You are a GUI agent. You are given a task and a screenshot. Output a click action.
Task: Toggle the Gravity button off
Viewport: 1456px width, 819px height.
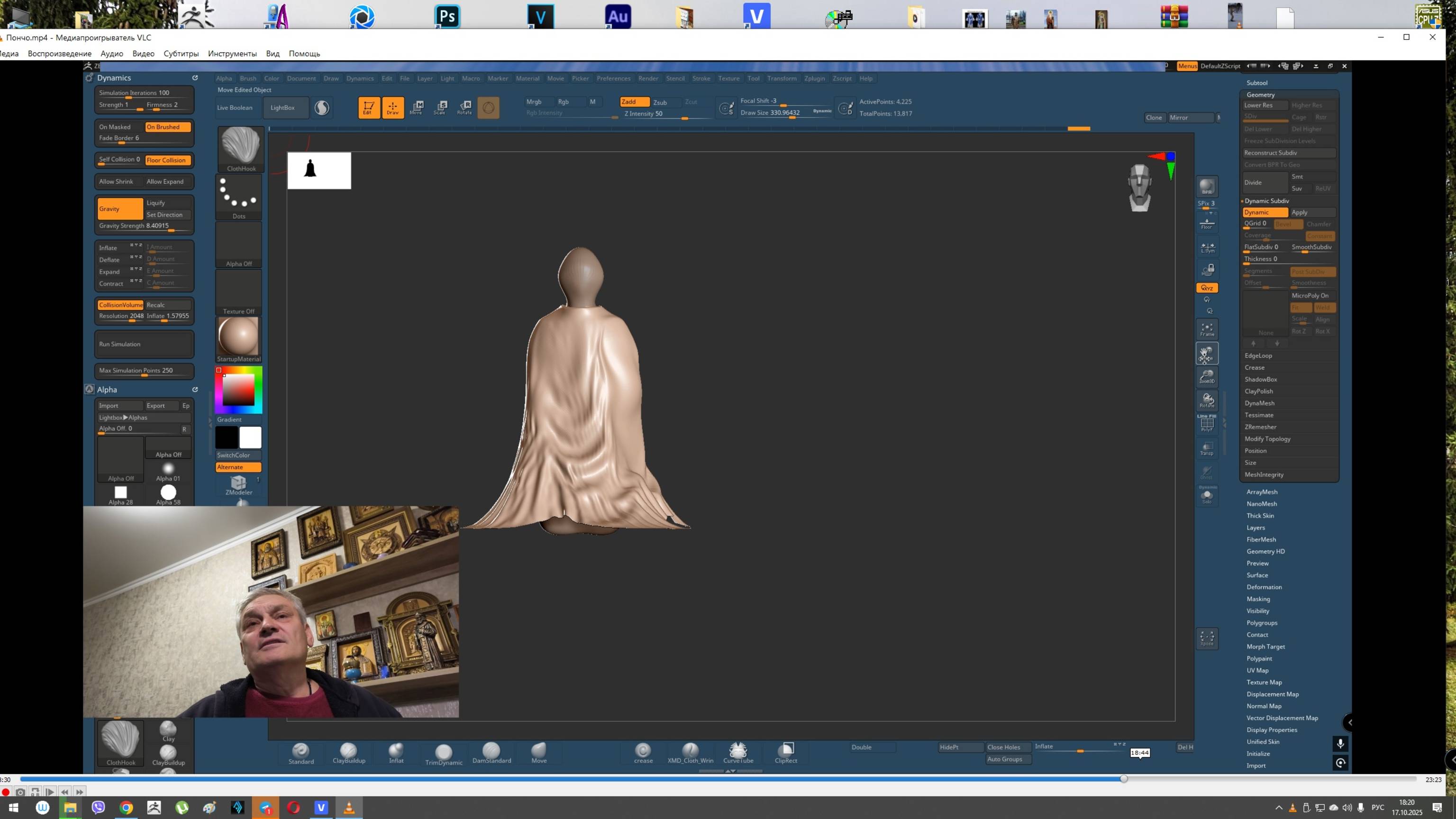(x=120, y=209)
